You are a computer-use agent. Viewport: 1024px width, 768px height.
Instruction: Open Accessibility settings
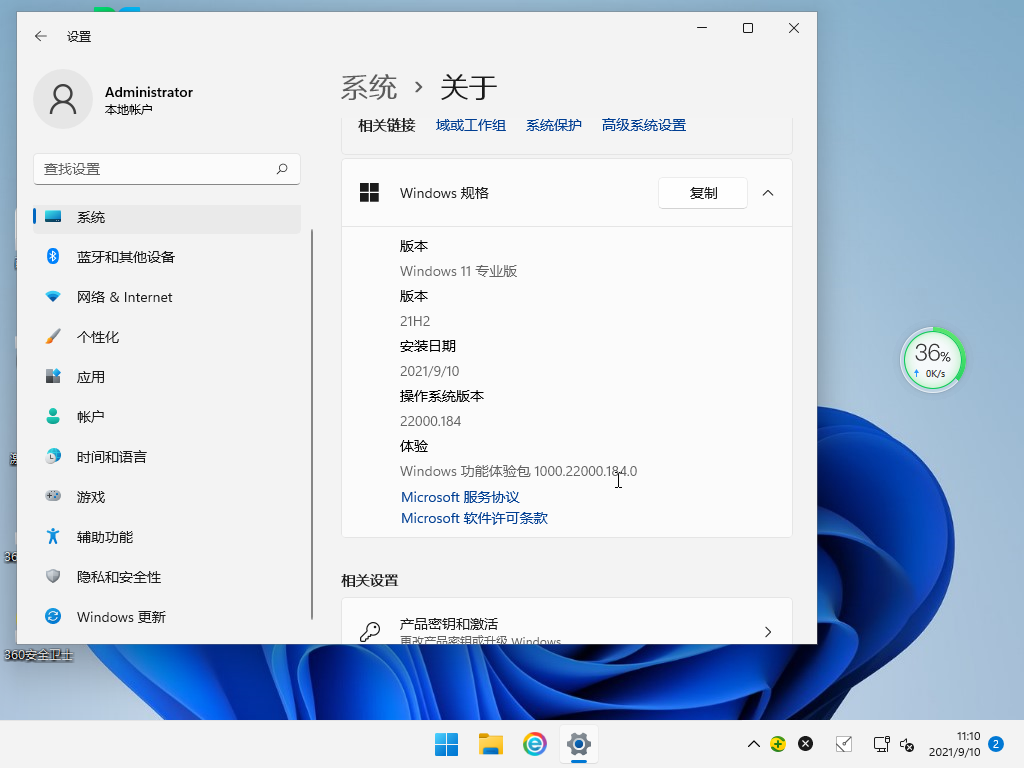[104, 537]
